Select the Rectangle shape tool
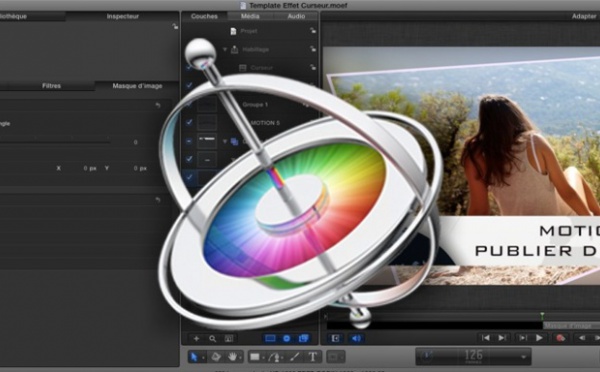Screen dimensions: 600x372 pos(254,357)
